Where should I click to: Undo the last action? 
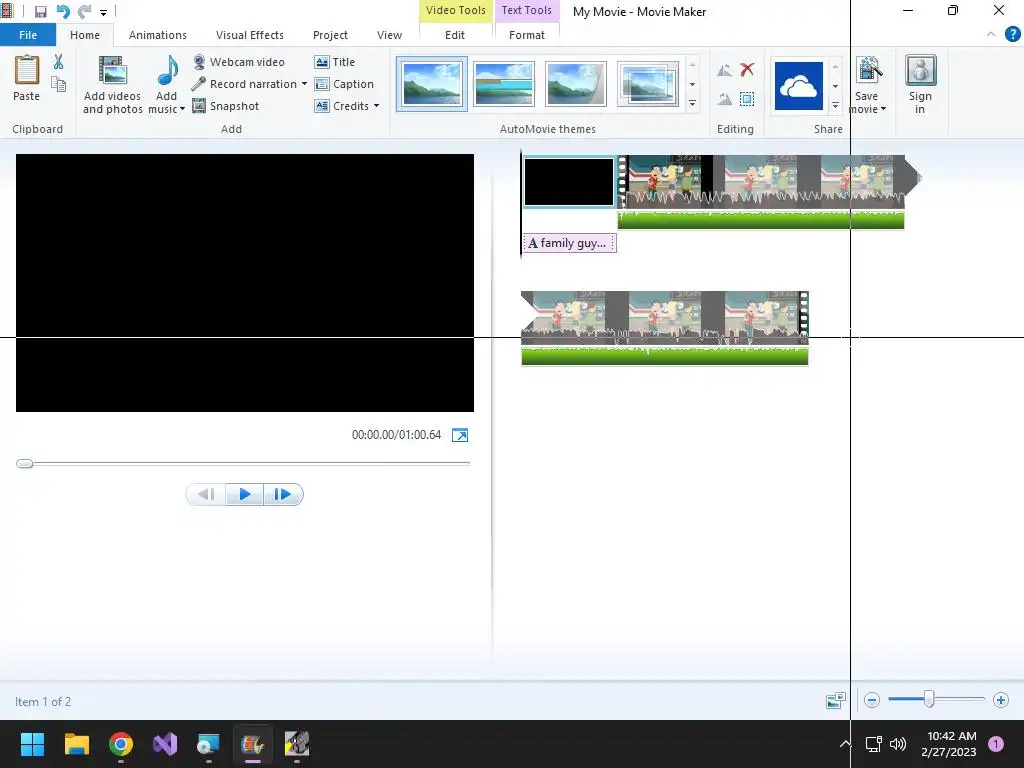(63, 12)
